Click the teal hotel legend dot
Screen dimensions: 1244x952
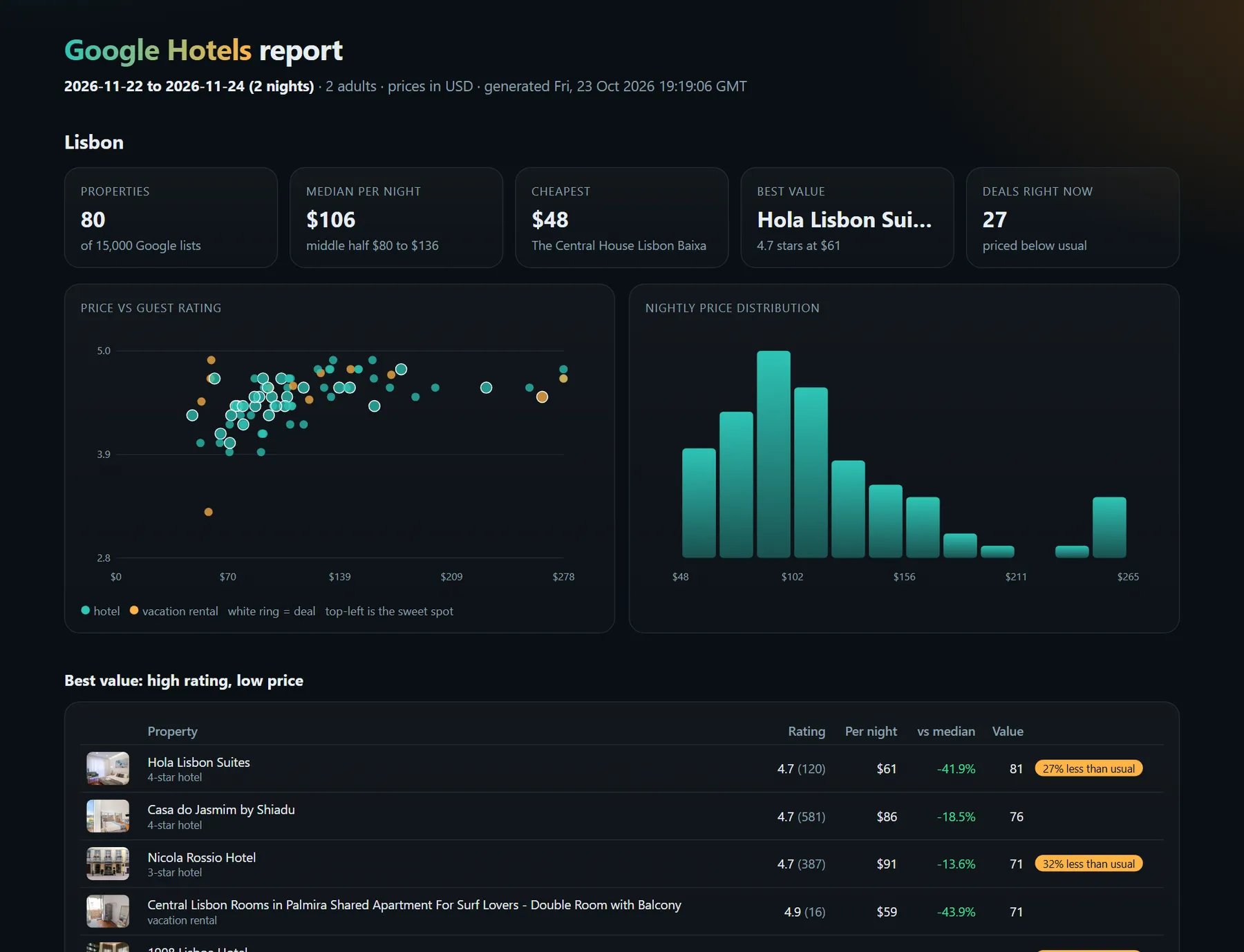pyautogui.click(x=86, y=610)
